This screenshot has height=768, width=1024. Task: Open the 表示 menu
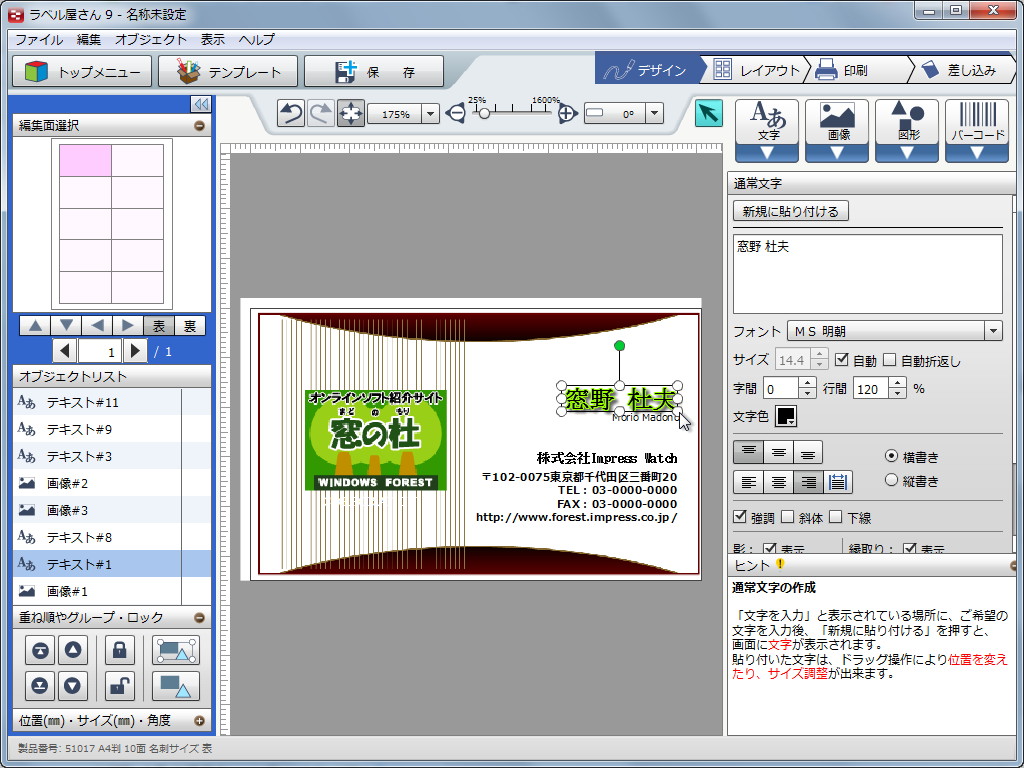click(213, 39)
